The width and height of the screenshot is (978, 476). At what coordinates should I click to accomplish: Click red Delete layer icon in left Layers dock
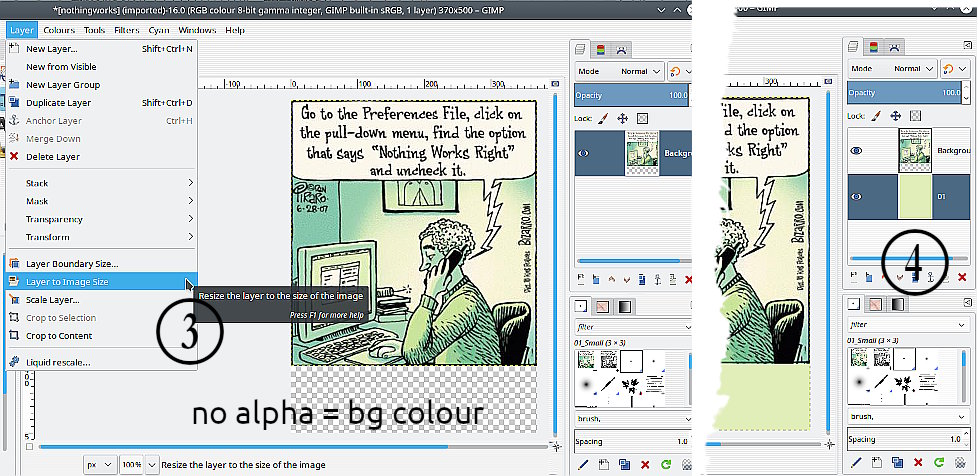point(688,279)
